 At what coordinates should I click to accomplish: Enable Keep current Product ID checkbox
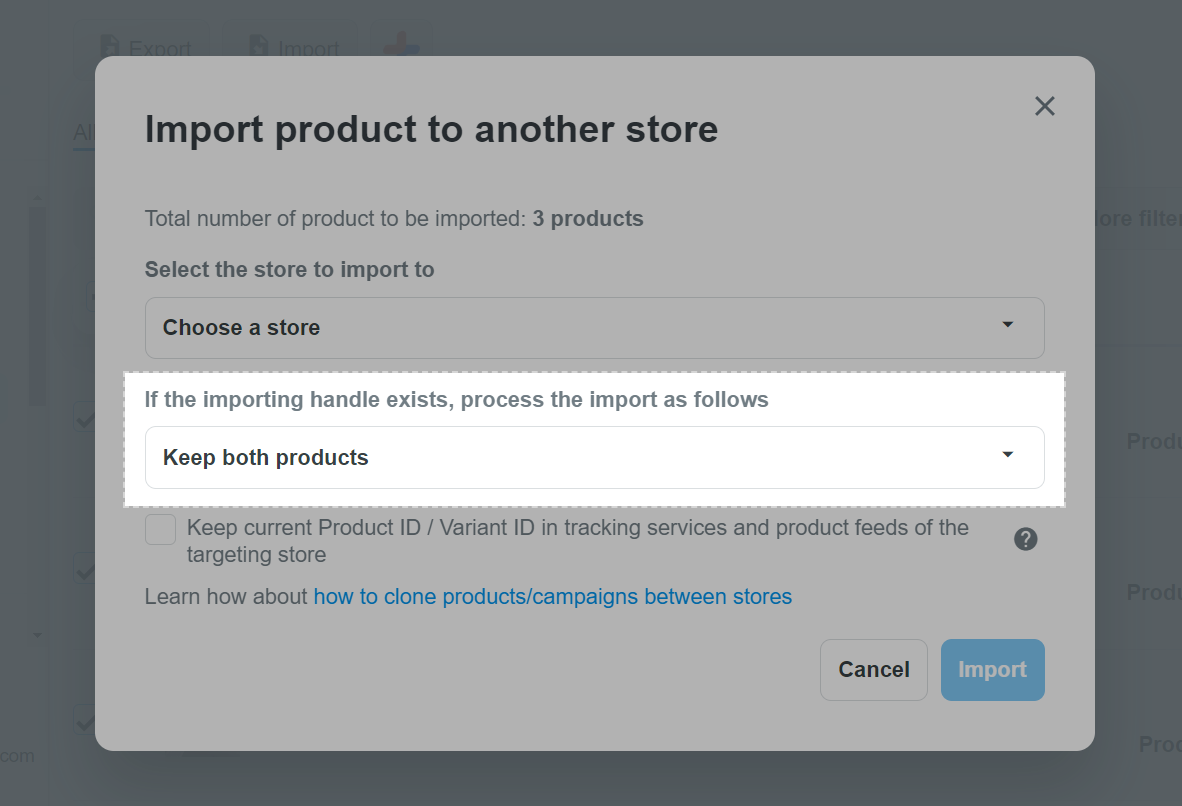[161, 529]
